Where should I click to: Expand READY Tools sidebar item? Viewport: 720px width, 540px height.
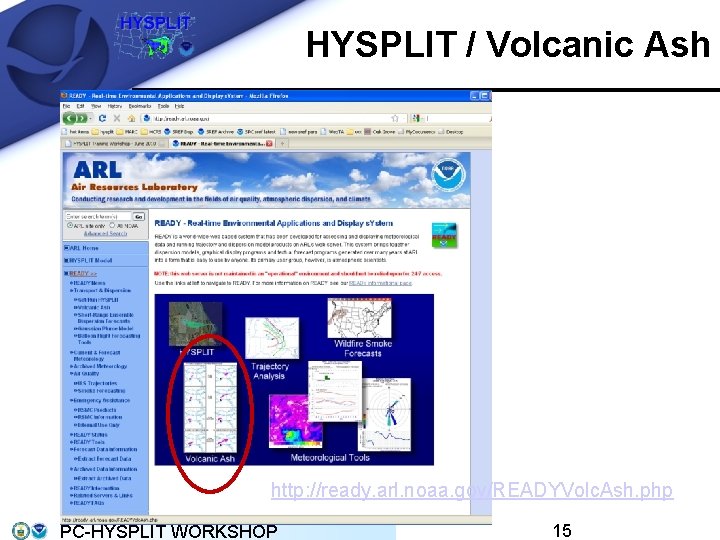[89, 442]
